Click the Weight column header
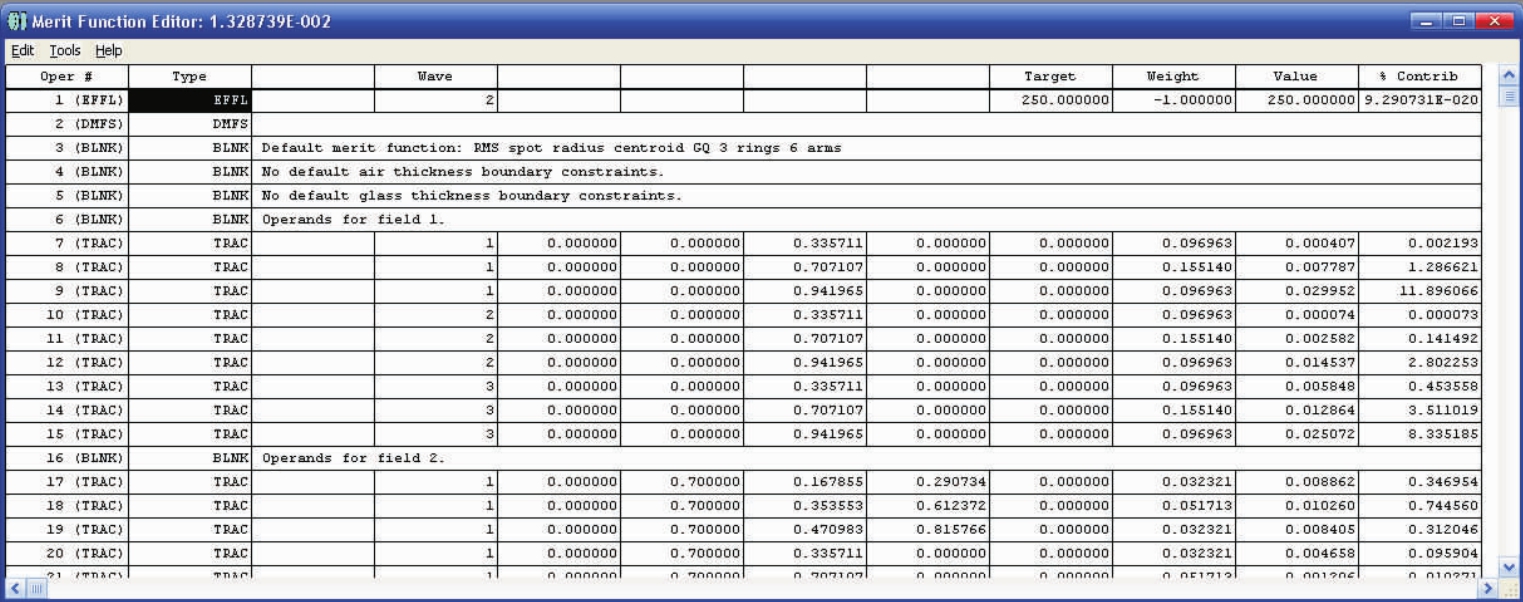1523x602 pixels. (1173, 77)
